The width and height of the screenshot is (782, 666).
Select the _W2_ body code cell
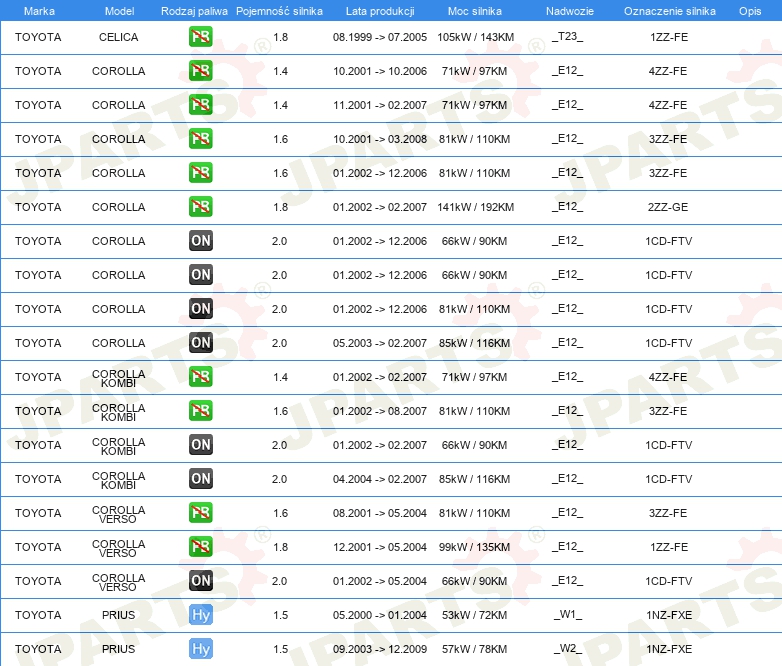pos(568,649)
